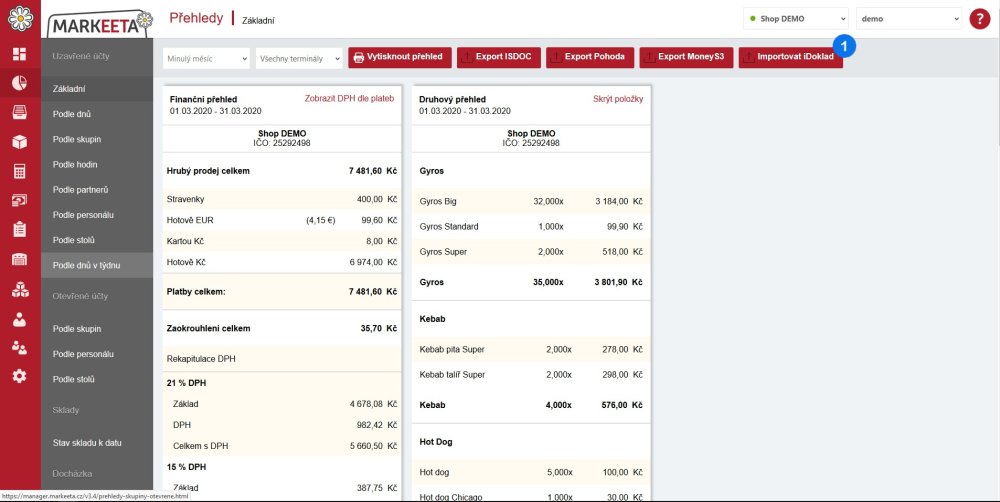Click the Gyros Big item row
This screenshot has width=1000, height=502.
click(531, 201)
